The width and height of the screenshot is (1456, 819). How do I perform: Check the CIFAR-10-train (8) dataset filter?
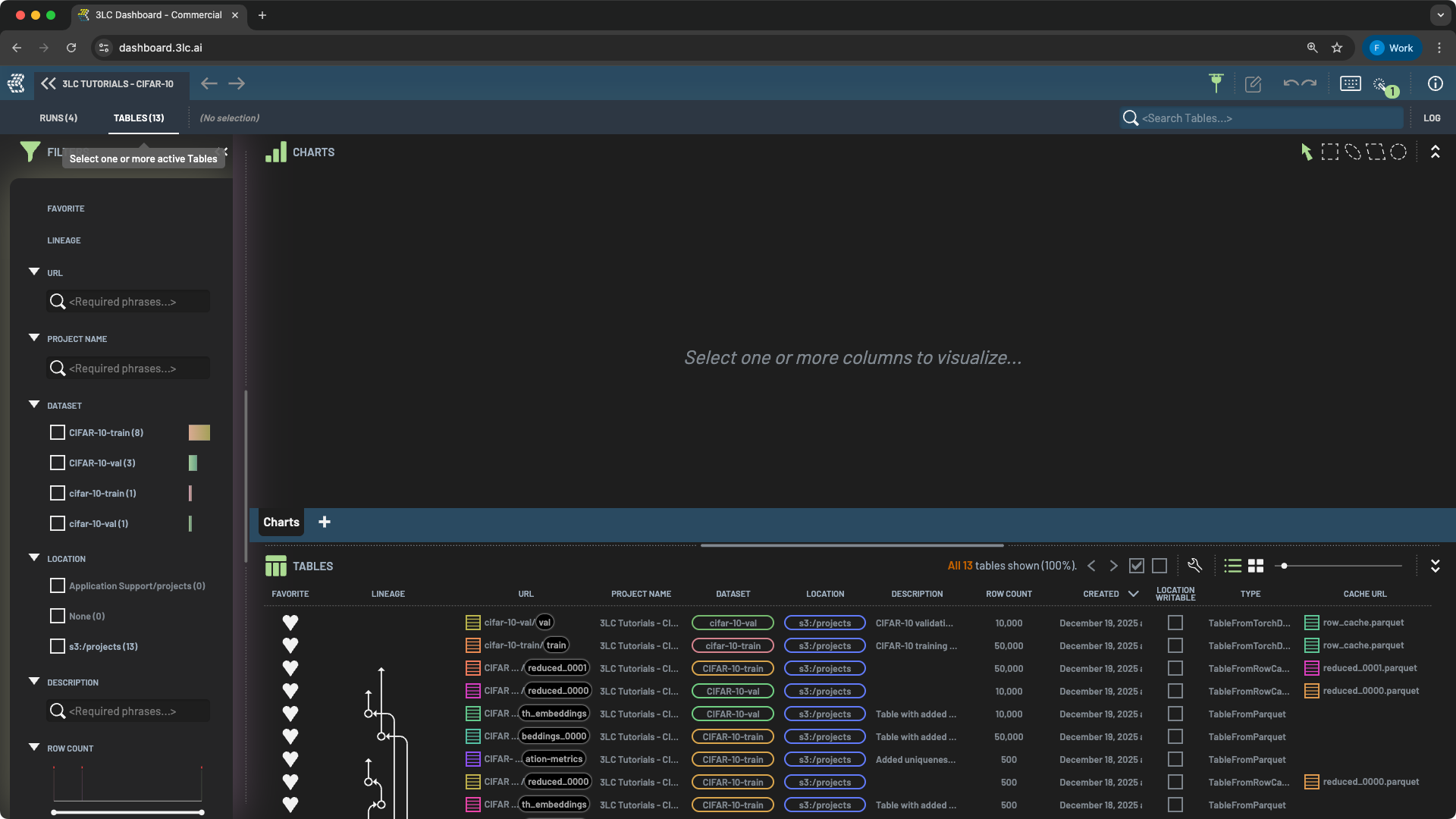(x=57, y=433)
